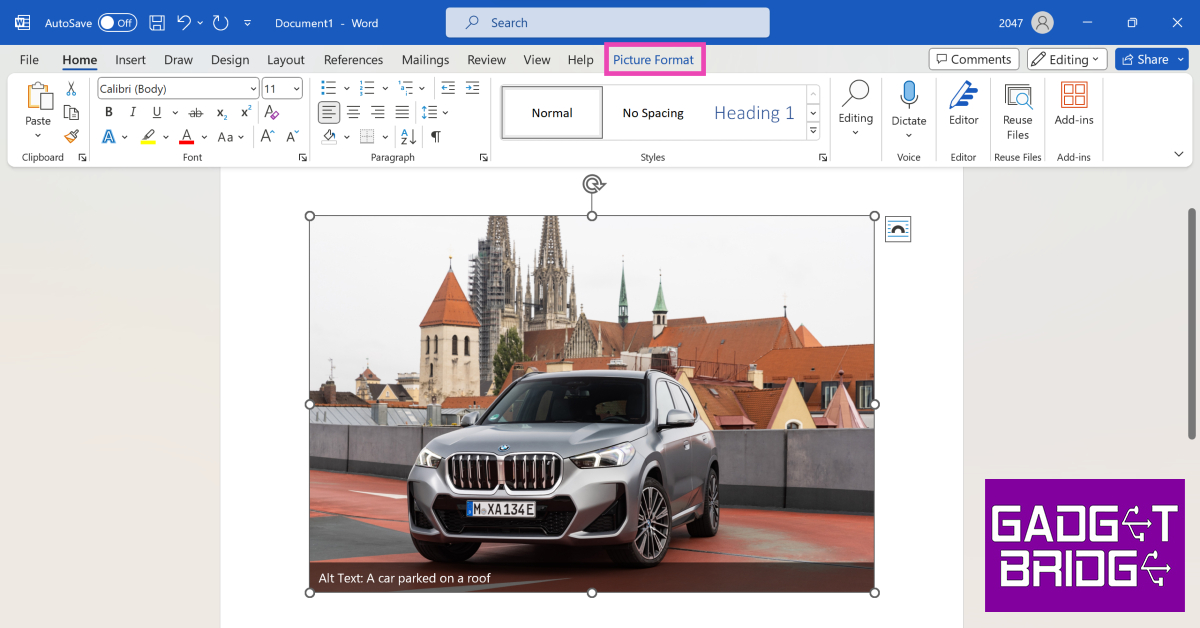
Task: Switch to the Insert tab
Action: pyautogui.click(x=130, y=60)
